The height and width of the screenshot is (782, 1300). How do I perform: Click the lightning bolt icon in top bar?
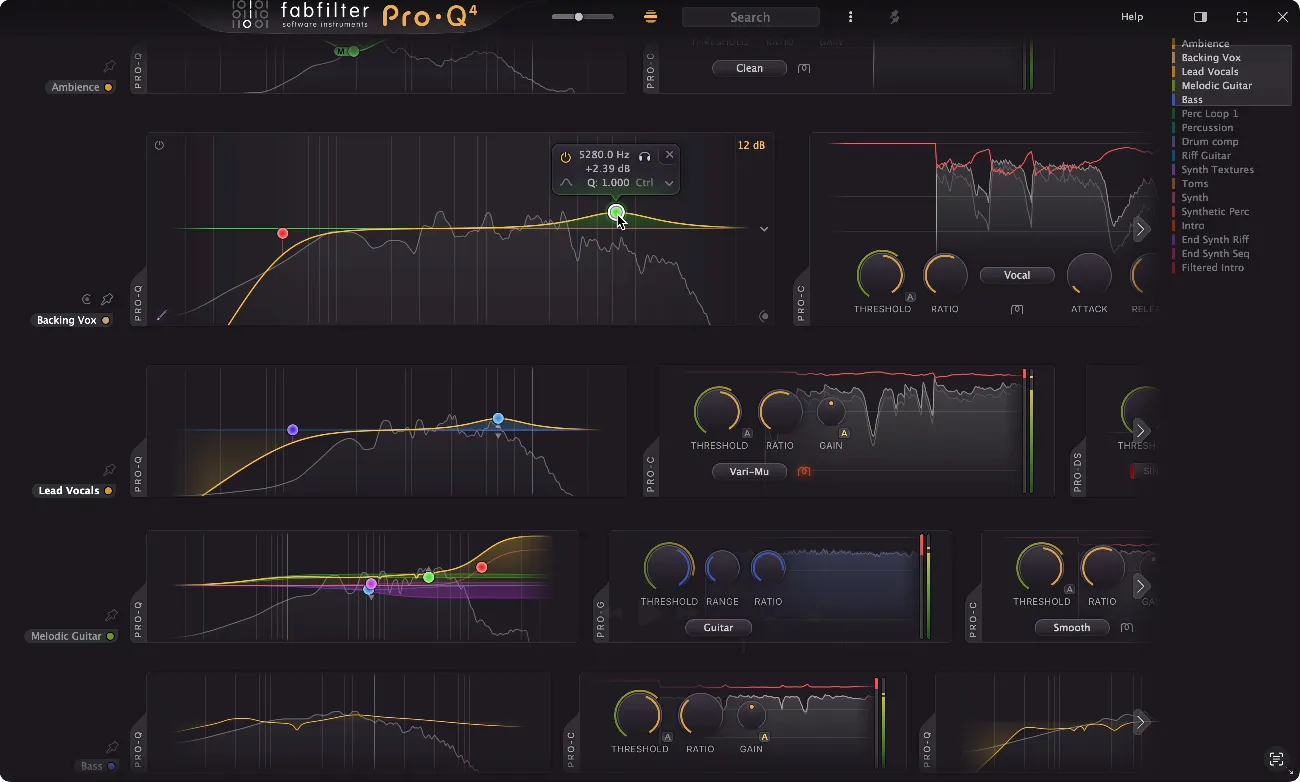895,17
